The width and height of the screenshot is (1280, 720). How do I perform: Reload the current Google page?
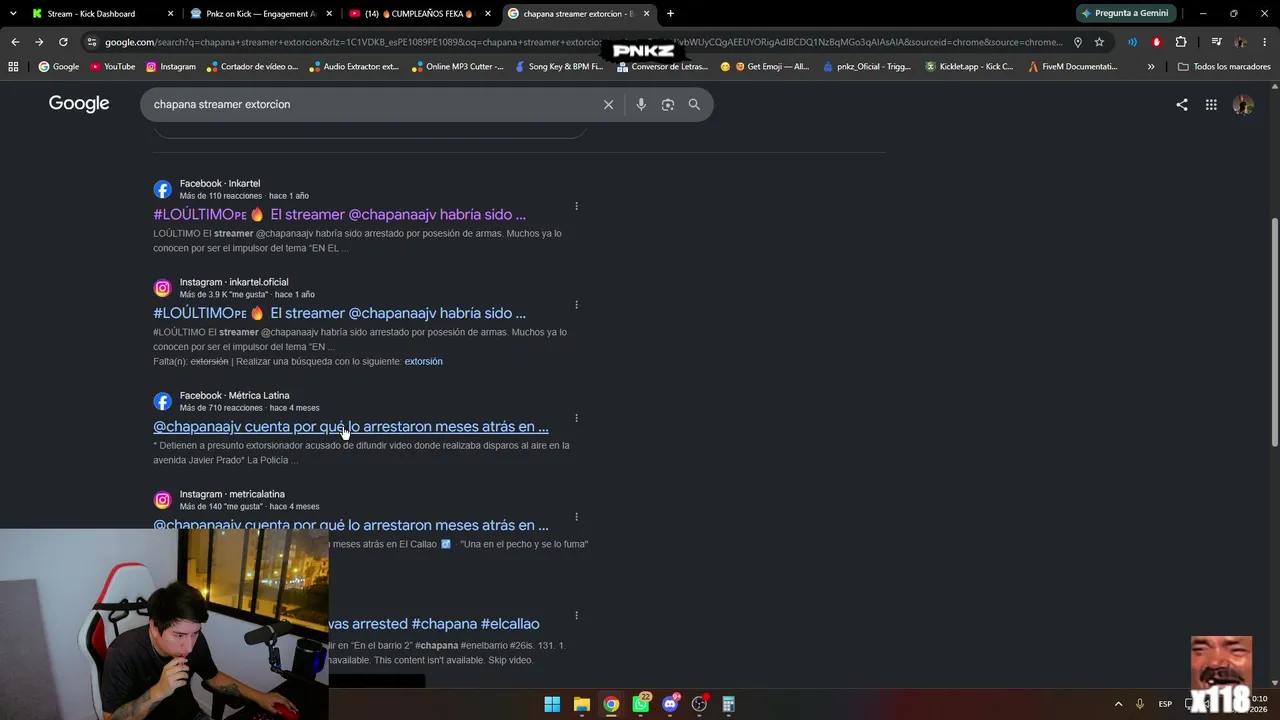63,42
